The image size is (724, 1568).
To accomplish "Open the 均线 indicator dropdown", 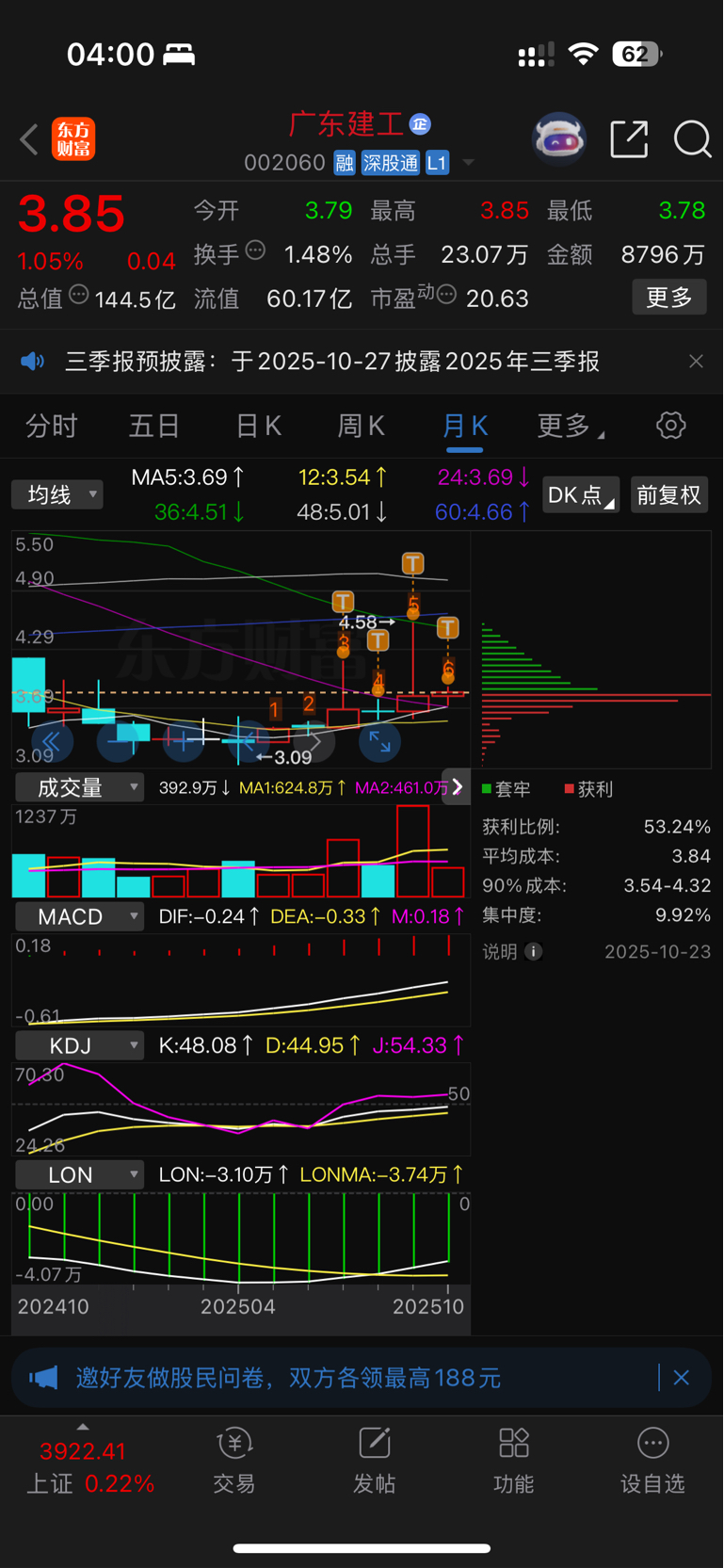I will [57, 494].
